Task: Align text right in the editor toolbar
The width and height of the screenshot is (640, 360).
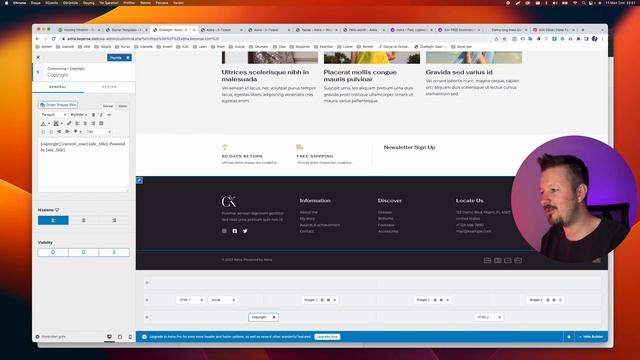Action: [x=93, y=123]
